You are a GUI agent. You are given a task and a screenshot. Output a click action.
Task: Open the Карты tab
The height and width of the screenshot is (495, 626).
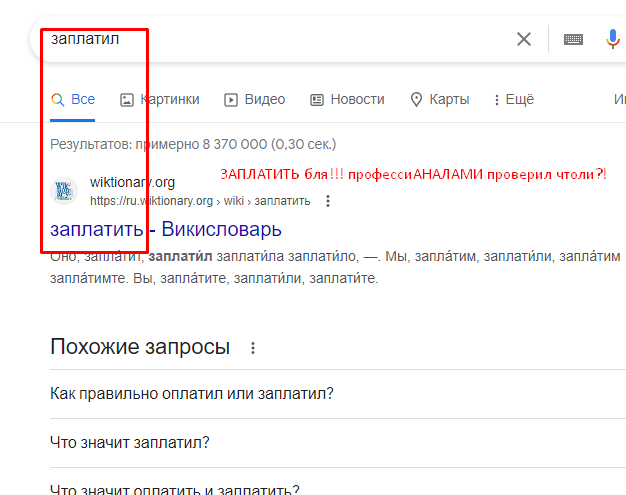[440, 99]
